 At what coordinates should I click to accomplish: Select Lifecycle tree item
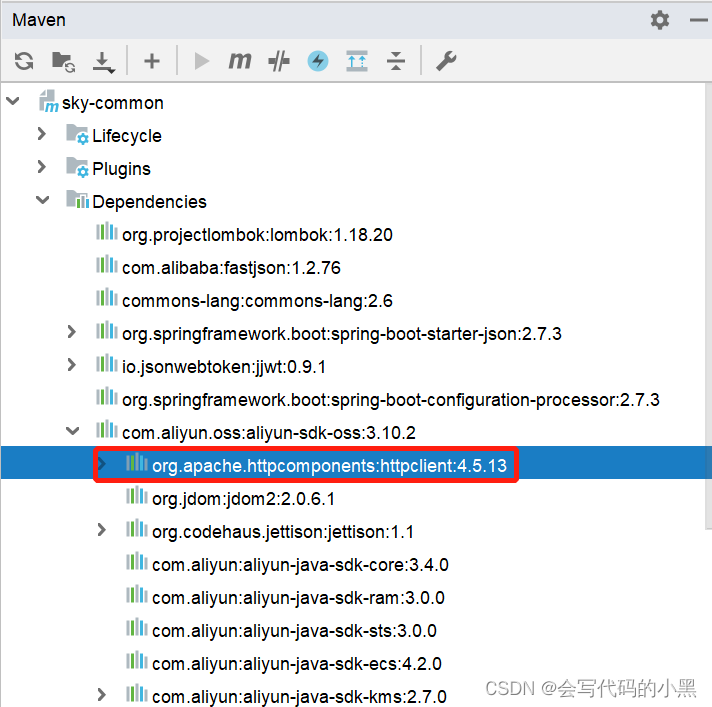[x=127, y=136]
